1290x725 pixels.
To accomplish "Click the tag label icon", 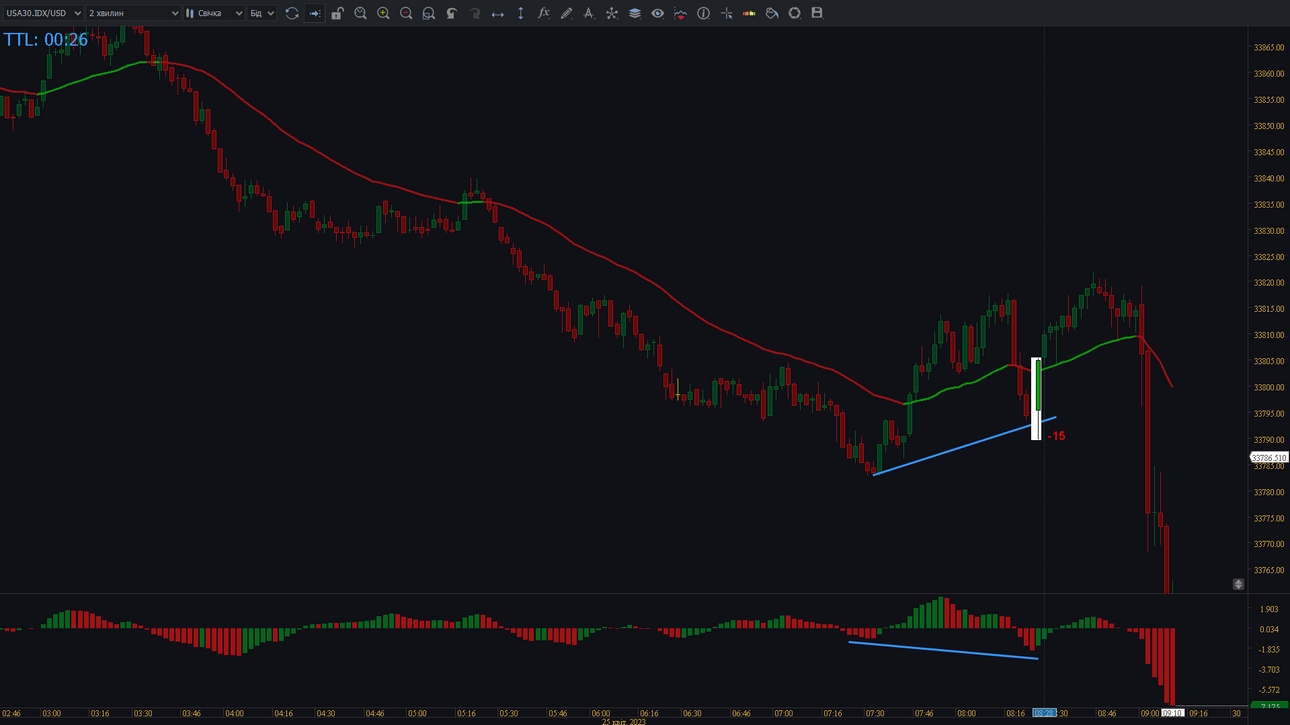I will coord(772,13).
